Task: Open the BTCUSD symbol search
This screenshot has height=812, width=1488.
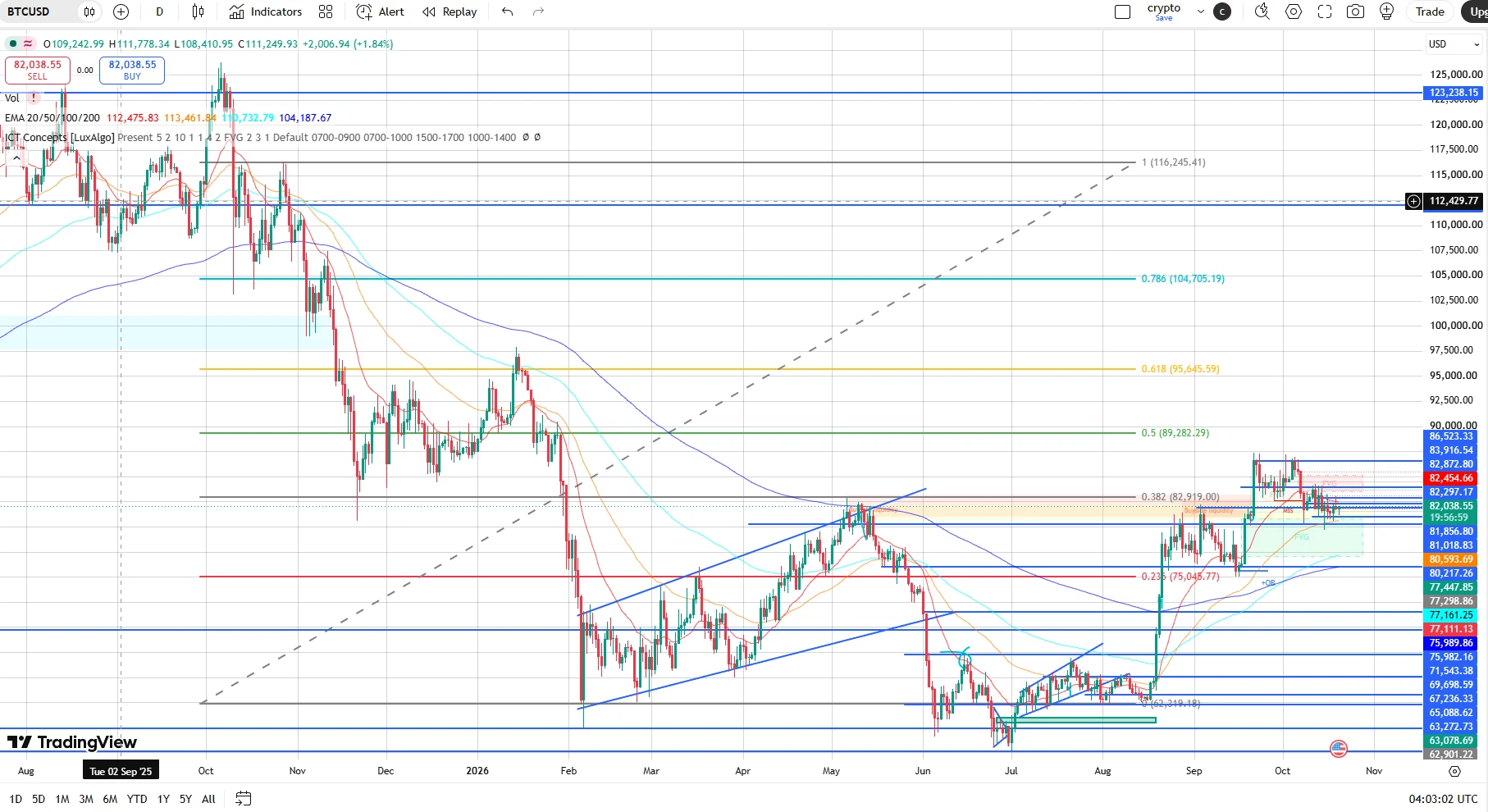Action: 29,11
